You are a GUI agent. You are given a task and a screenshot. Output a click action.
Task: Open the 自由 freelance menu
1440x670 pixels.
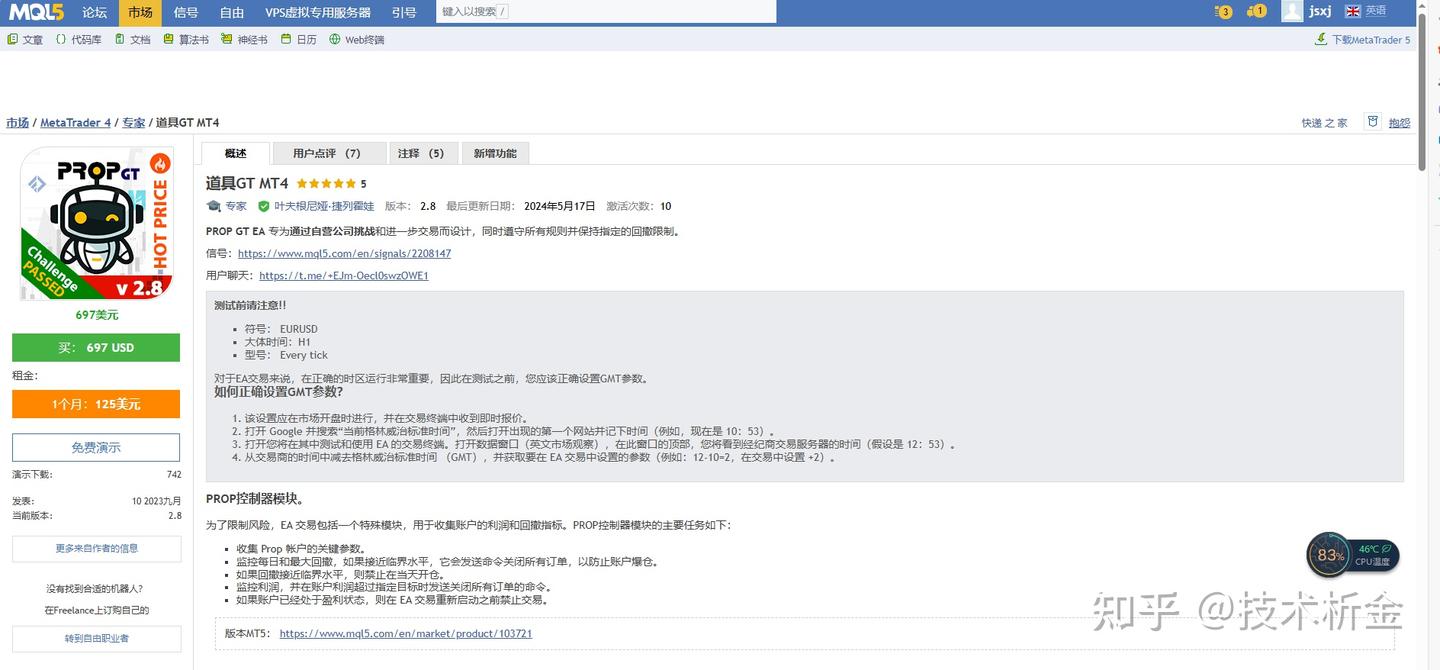point(232,12)
